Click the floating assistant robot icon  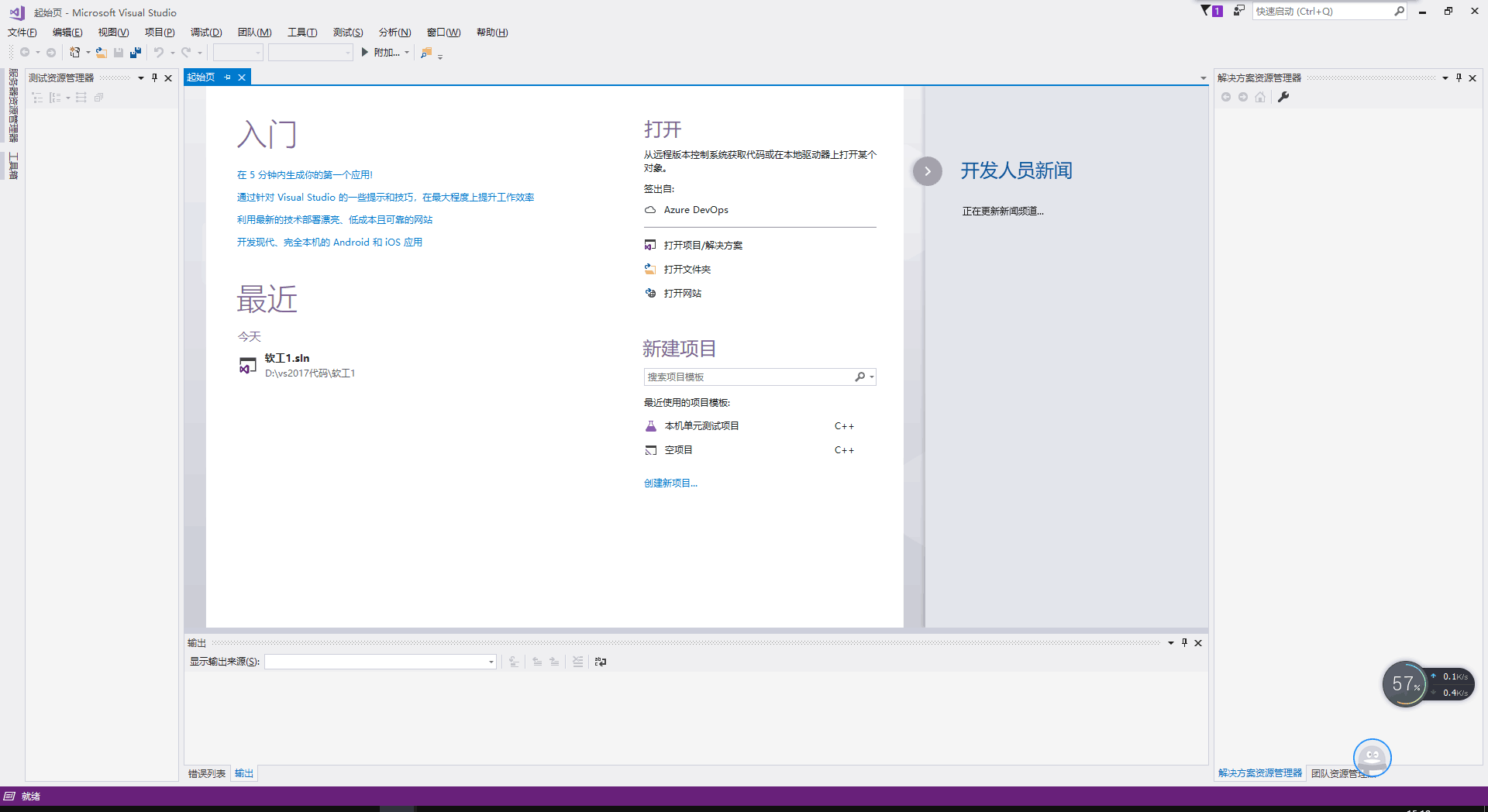(1373, 758)
